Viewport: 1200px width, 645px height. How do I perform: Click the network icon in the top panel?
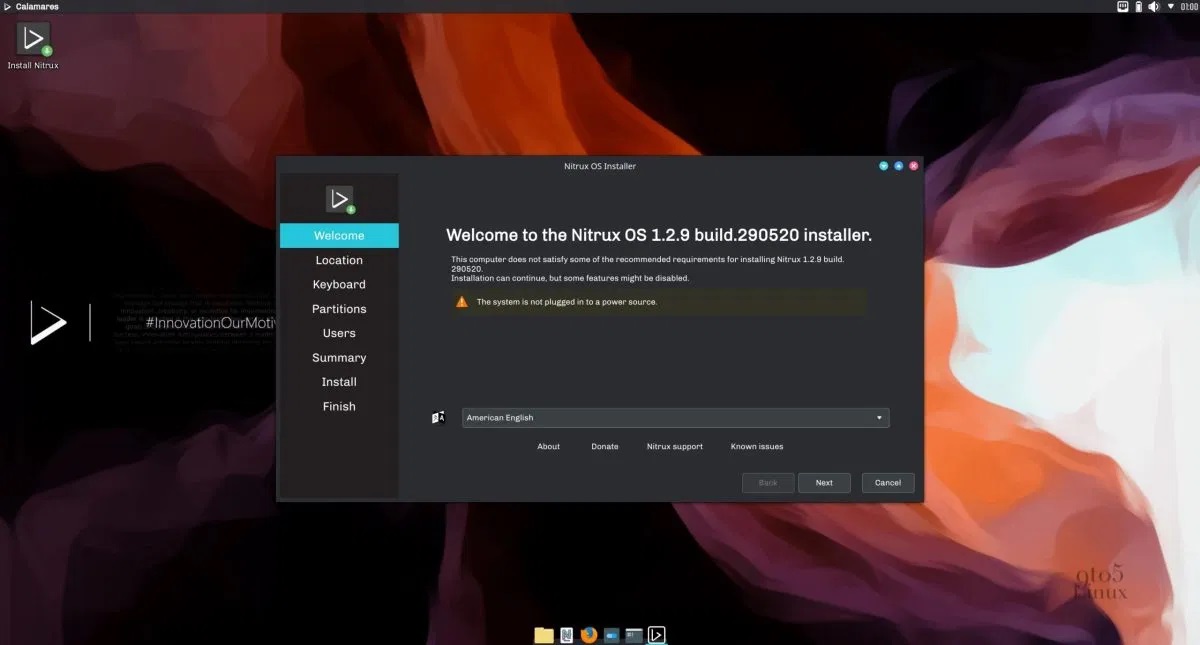click(x=1122, y=7)
